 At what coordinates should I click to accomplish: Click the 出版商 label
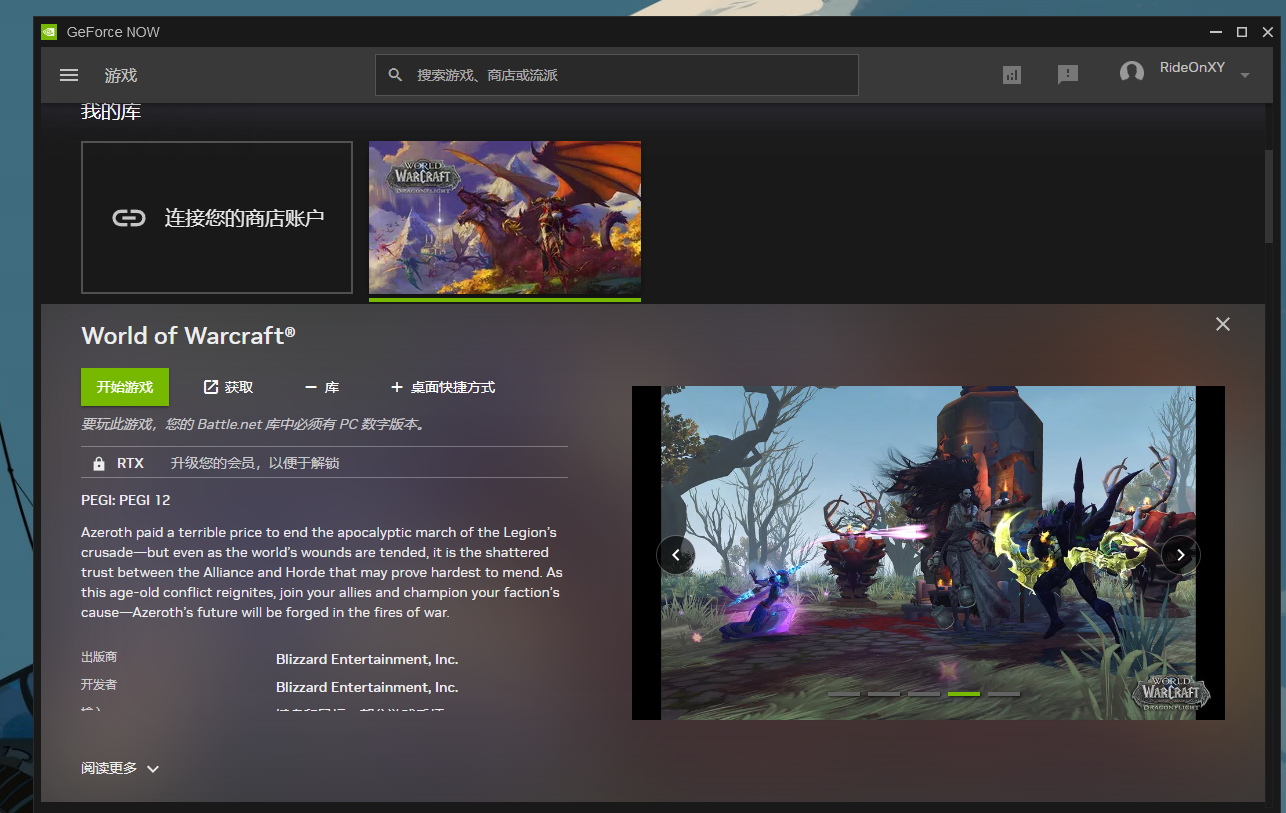99,658
